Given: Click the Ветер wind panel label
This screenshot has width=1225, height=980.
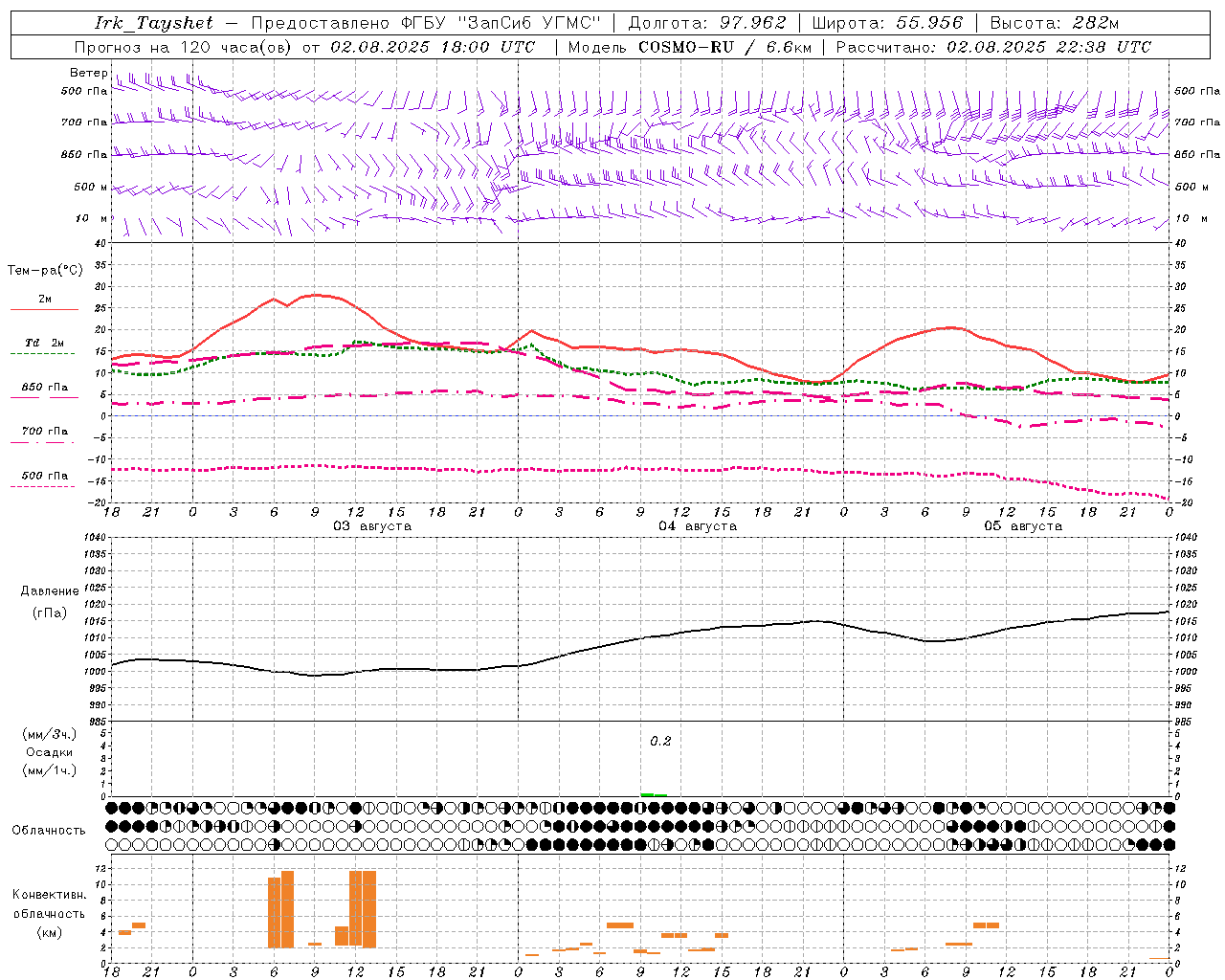Looking at the screenshot, I should [x=88, y=73].
